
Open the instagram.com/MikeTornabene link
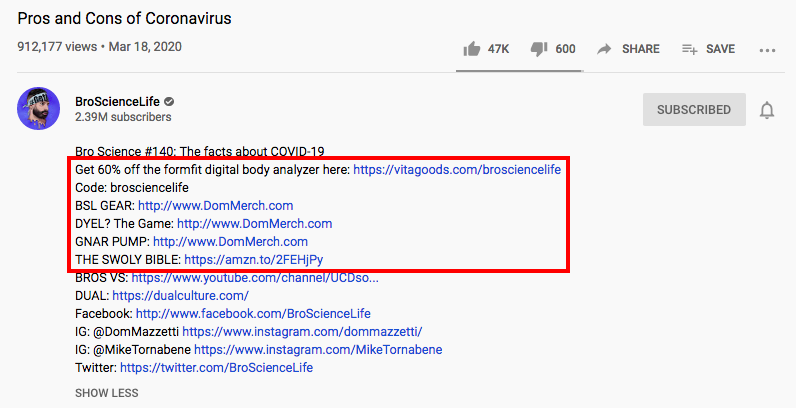click(318, 350)
